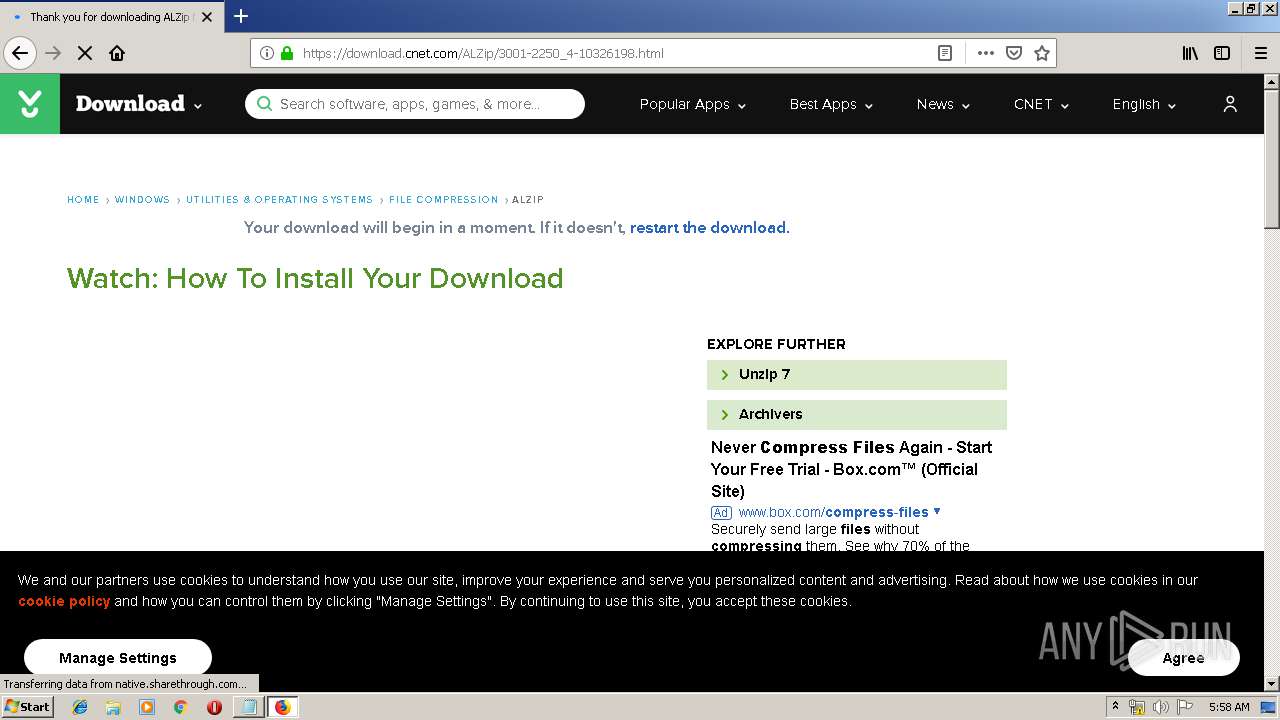This screenshot has width=1280, height=720.
Task: Open the user account profile icon
Action: click(1230, 104)
